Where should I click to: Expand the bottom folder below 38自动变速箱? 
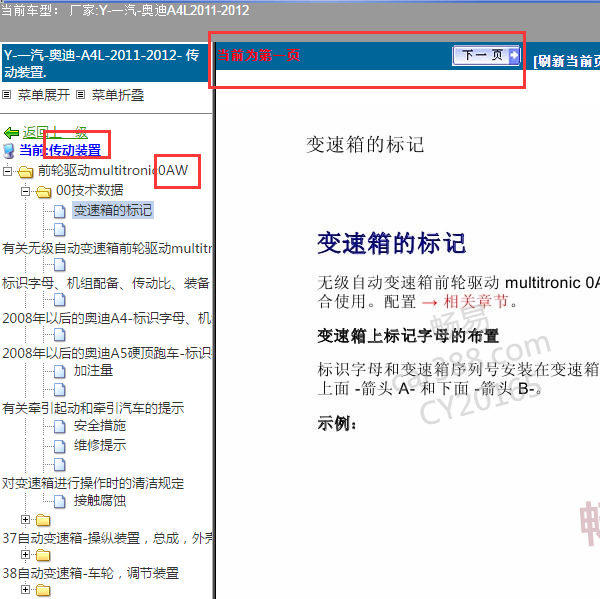click(x=25, y=589)
